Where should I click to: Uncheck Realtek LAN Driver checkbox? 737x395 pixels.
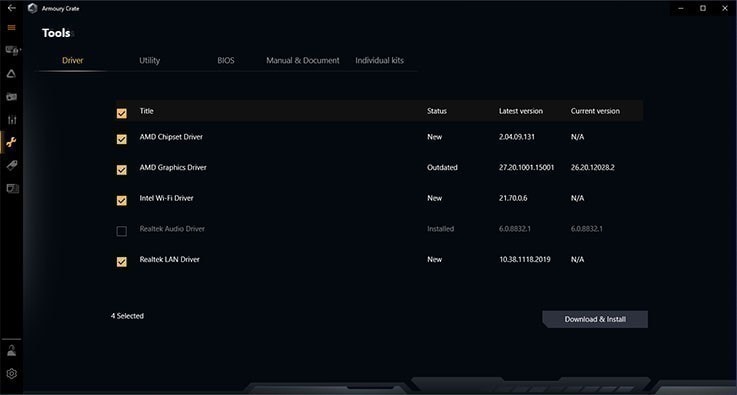click(122, 261)
